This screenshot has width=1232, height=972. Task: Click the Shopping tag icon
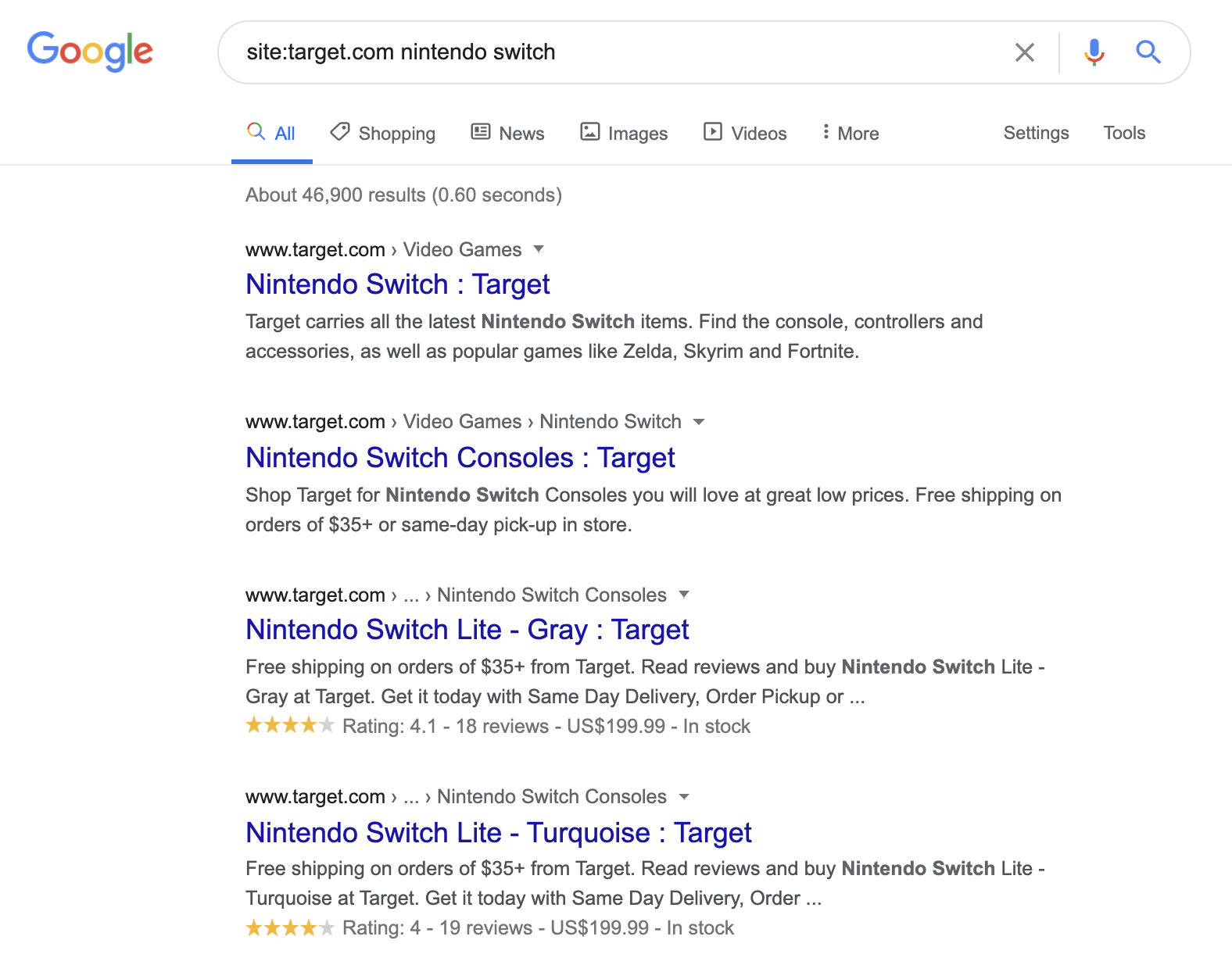[x=339, y=132]
